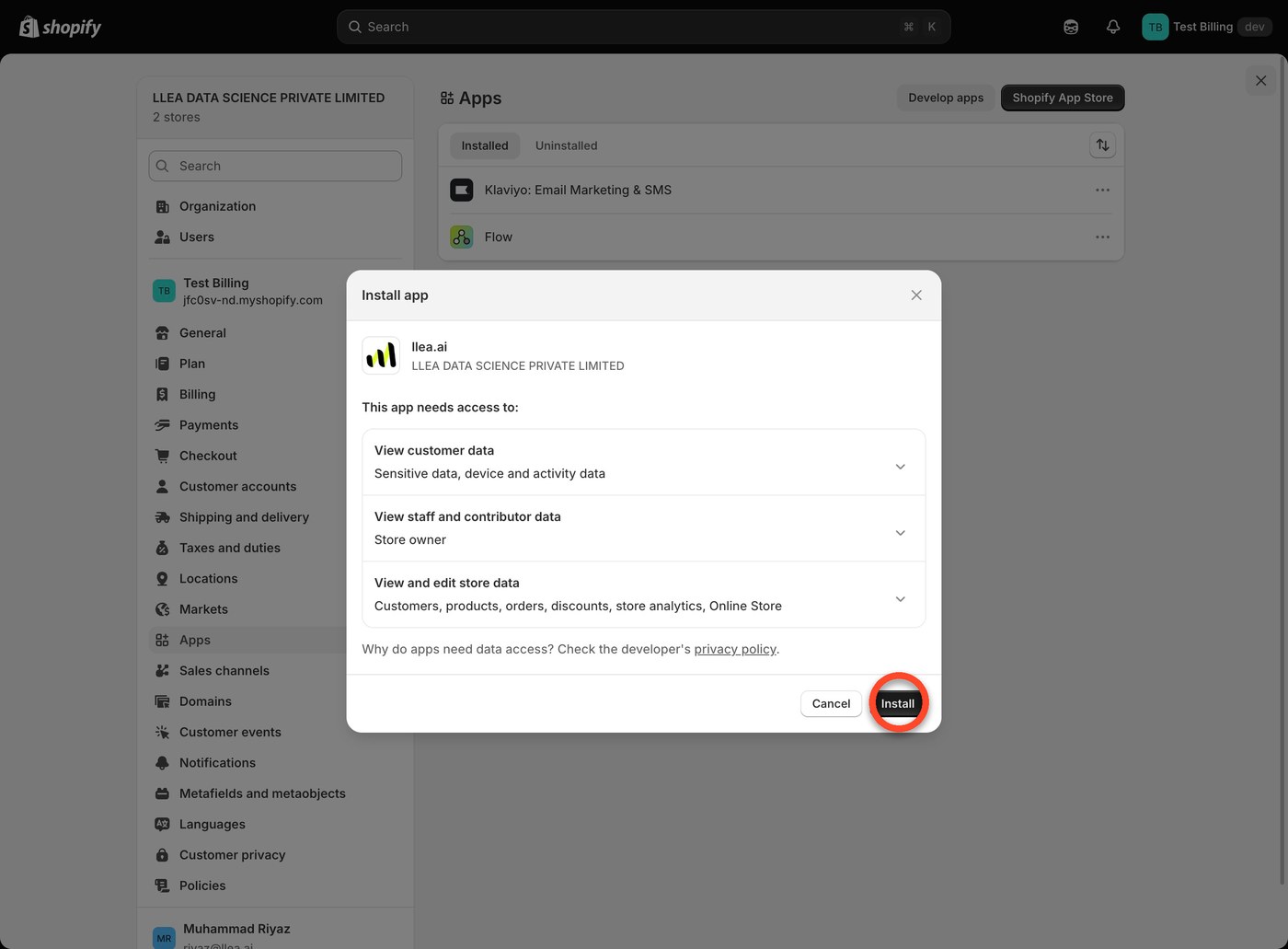1288x949 pixels.
Task: Confirm with the Install button
Action: tap(898, 703)
